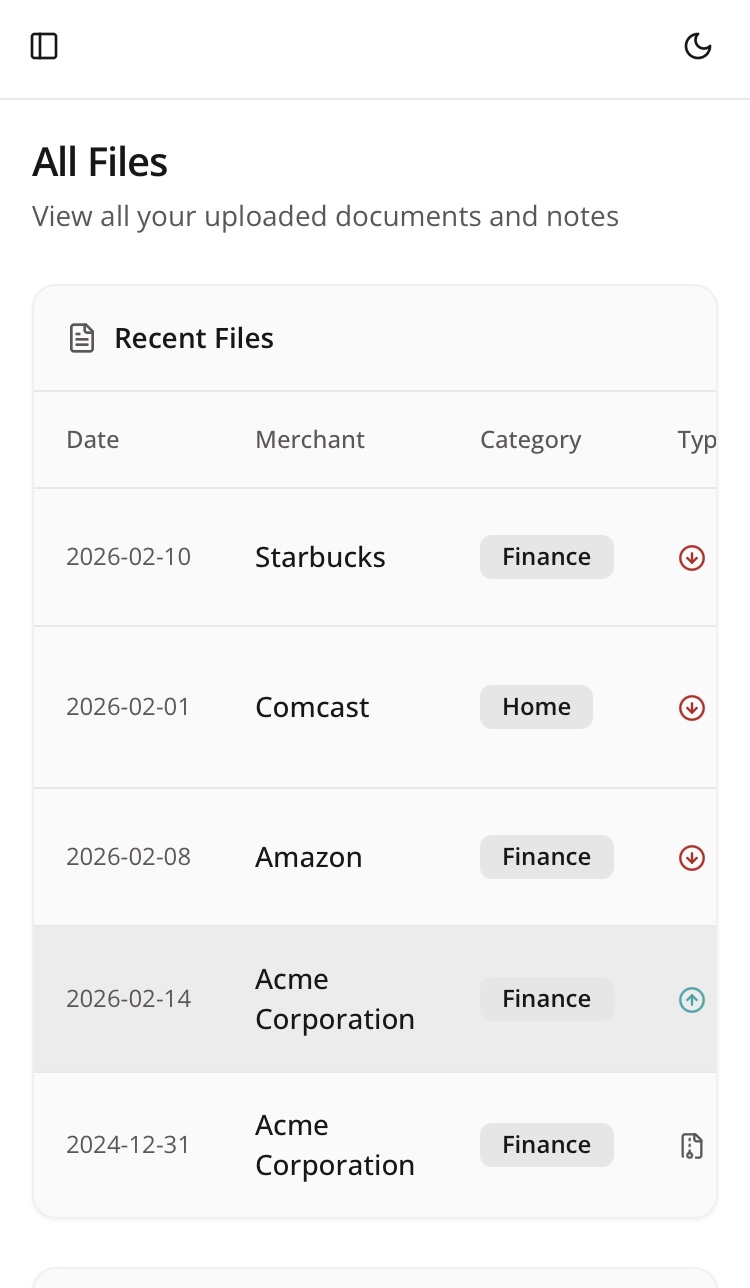Select the 2024-12-31 Acme Corporation row
The height and width of the screenshot is (1288, 750).
(334, 1145)
